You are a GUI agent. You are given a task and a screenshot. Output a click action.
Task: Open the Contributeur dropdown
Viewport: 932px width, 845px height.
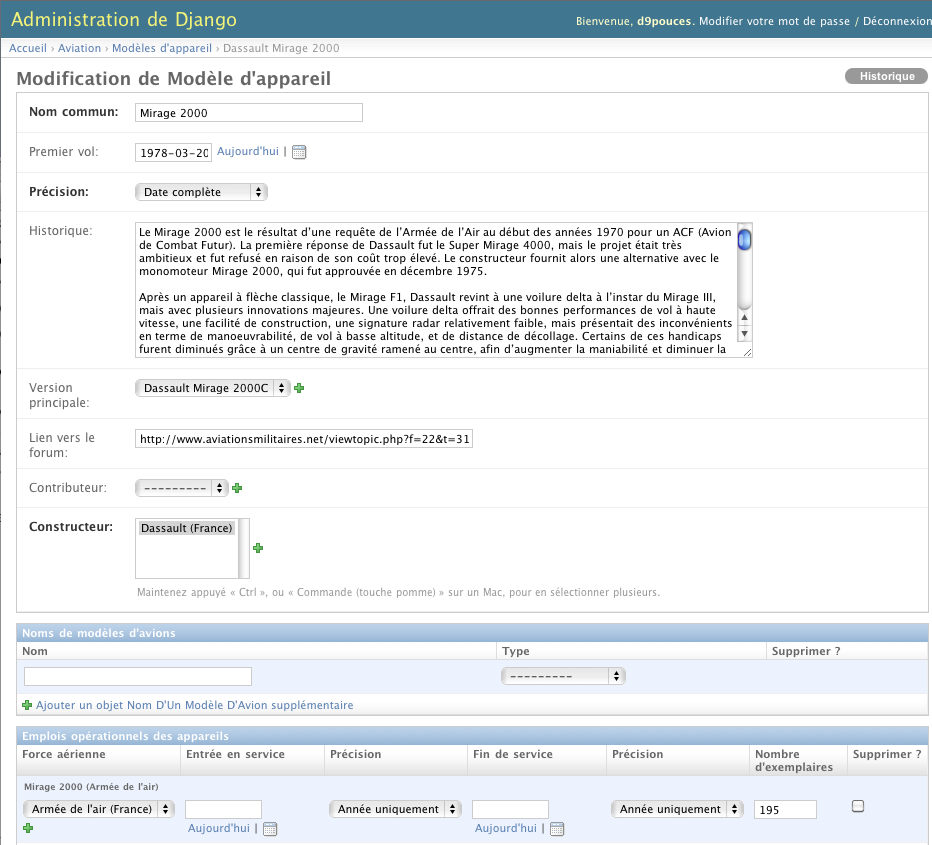(x=181, y=488)
